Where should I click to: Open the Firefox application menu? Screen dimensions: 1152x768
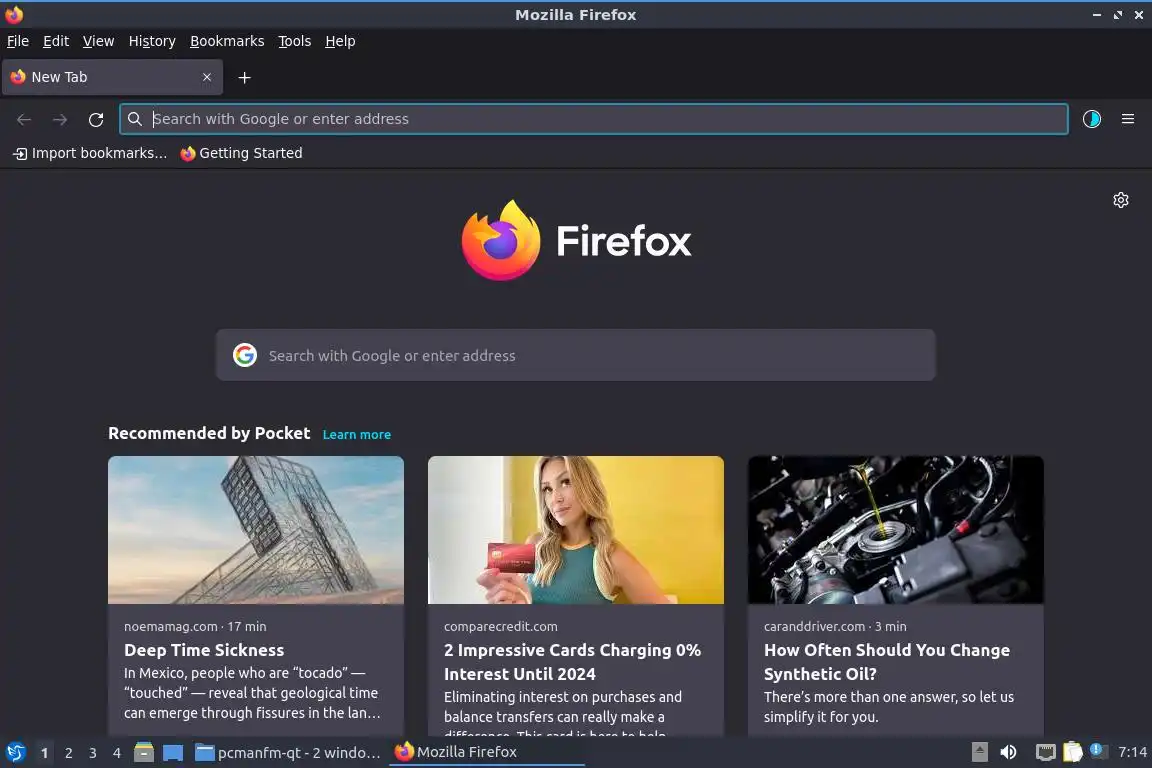click(x=1128, y=119)
